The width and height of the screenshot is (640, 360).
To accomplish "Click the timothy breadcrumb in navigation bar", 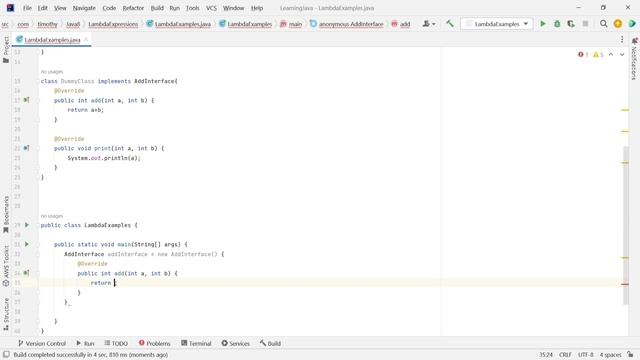I will coord(47,24).
